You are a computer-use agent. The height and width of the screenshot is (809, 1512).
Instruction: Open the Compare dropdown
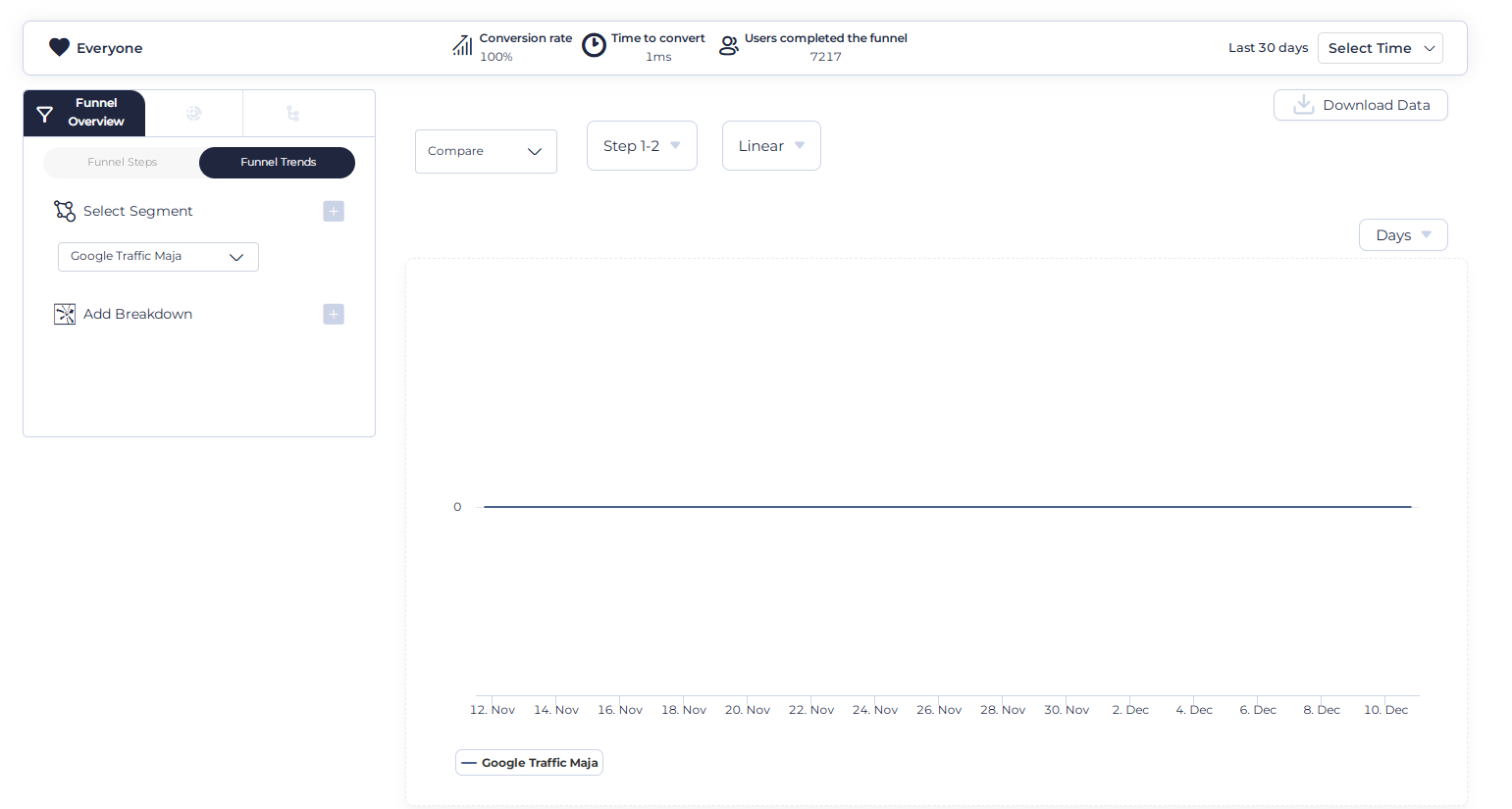pyautogui.click(x=486, y=151)
